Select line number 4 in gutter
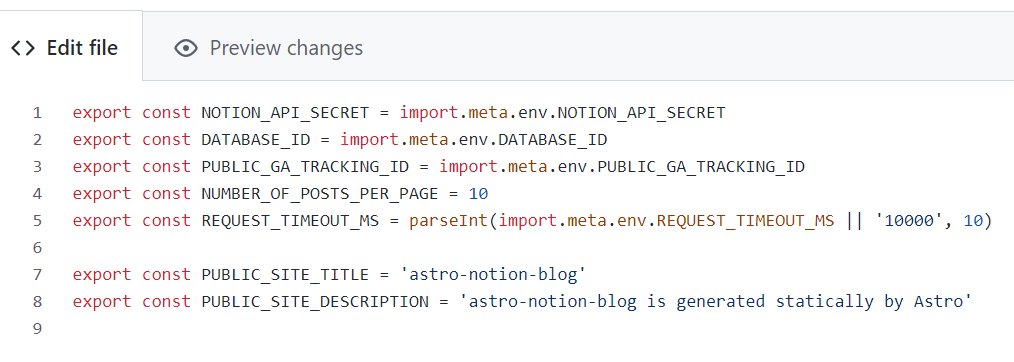Screen dimensions: 1014x362 [x=37, y=194]
